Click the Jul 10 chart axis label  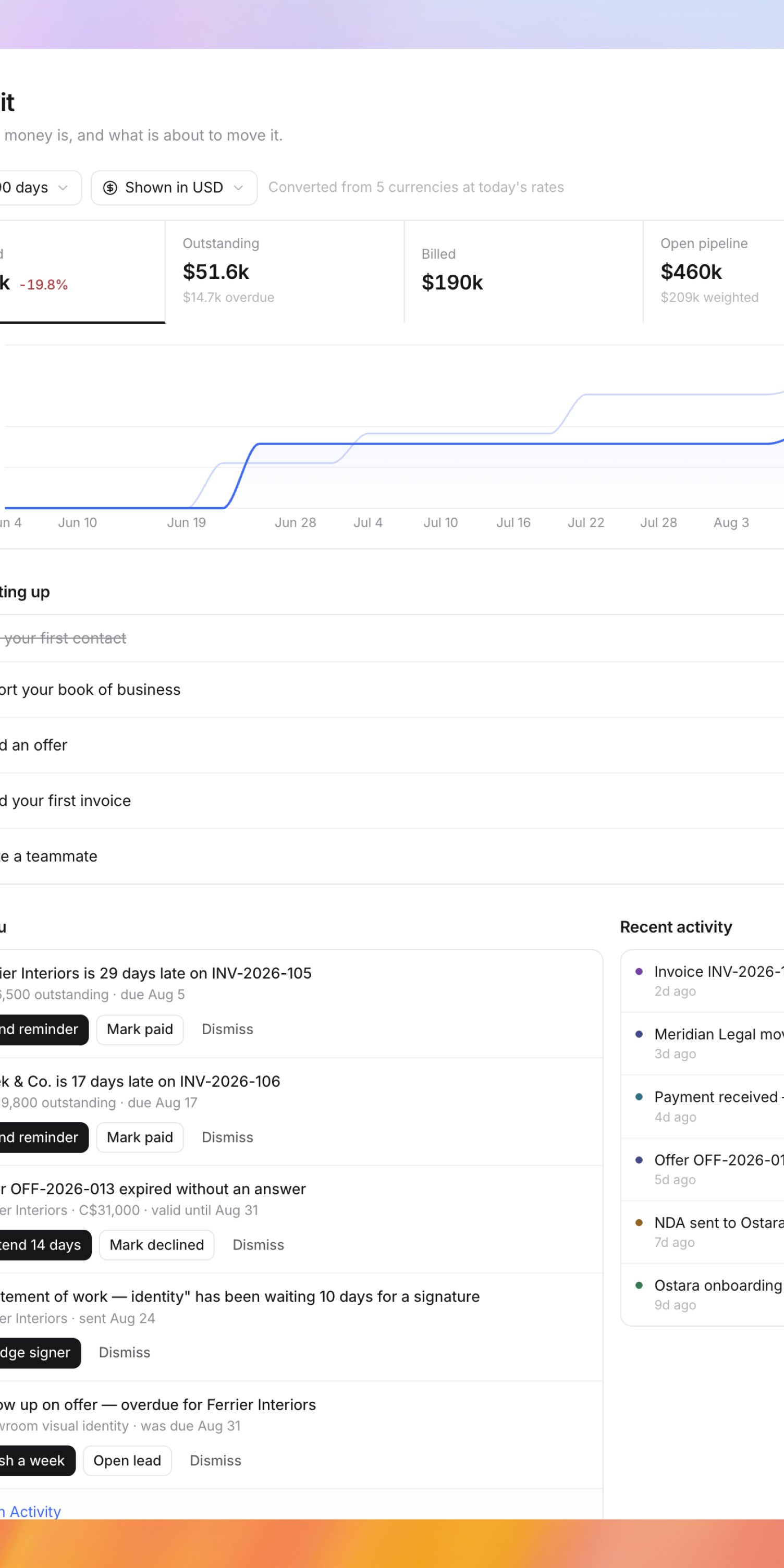click(440, 522)
